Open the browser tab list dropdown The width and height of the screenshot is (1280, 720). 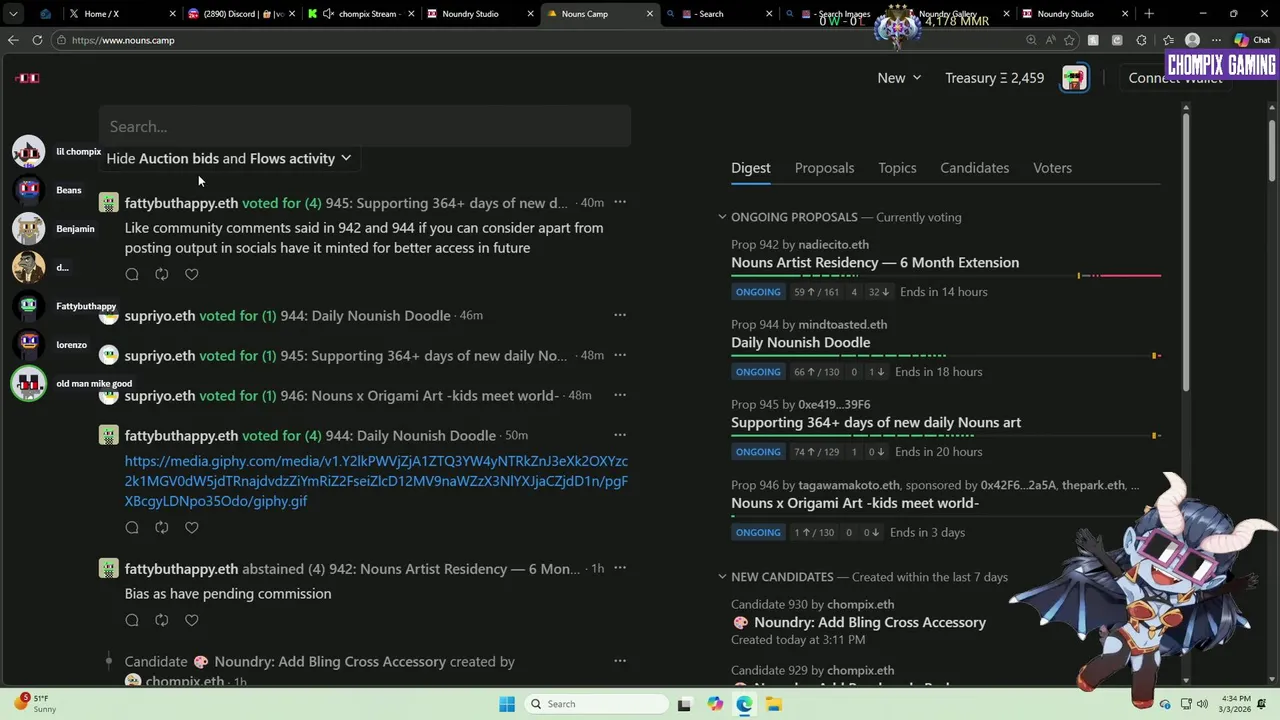coord(13,14)
